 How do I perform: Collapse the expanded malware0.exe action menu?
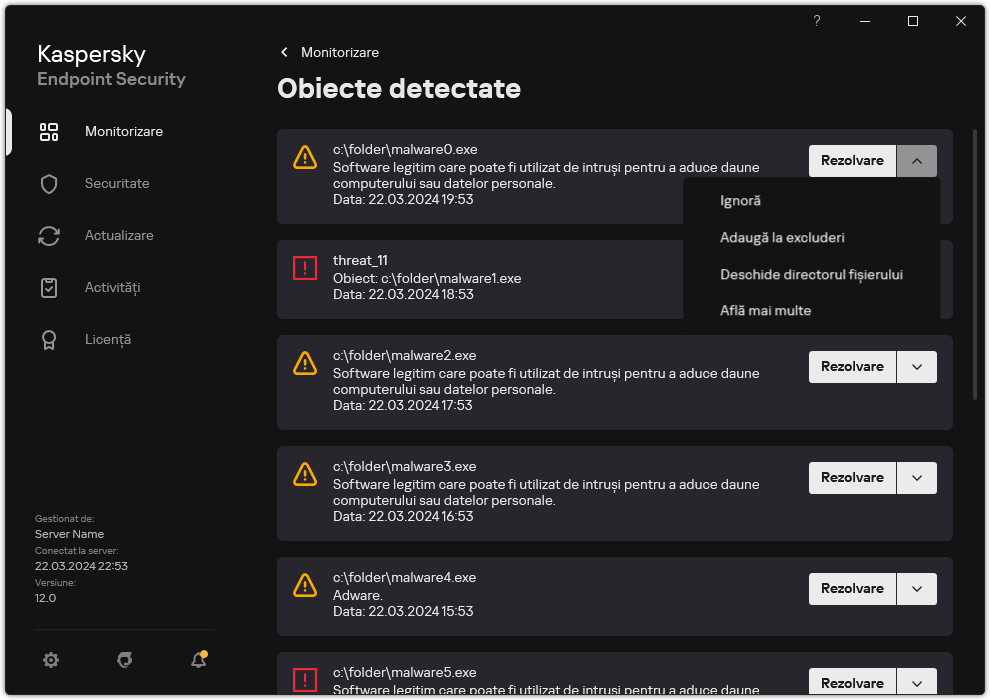click(x=917, y=160)
